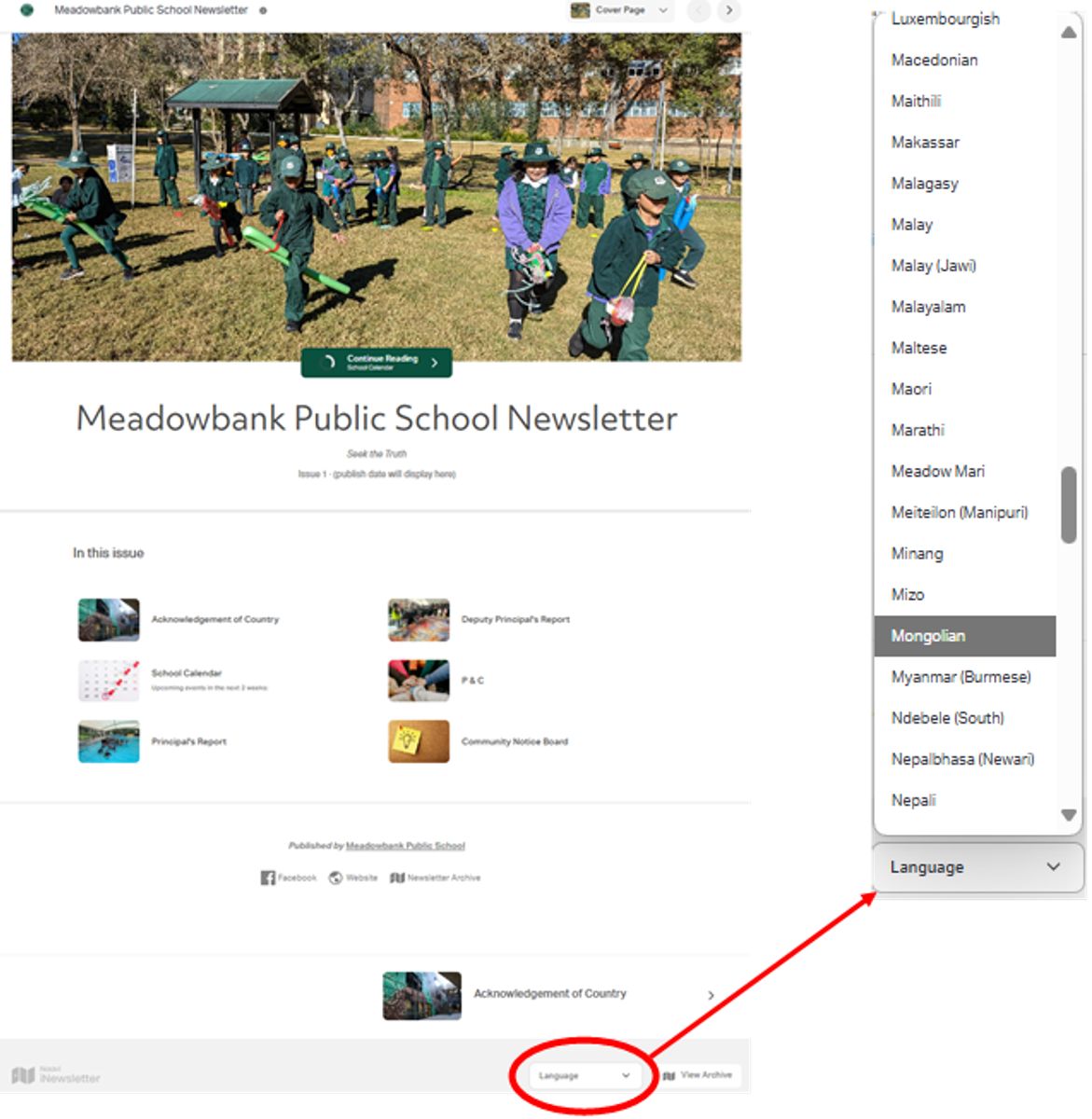Screen dimensions: 1092x1119
Task: Choose Ndebele (South) in the language list
Action: (x=965, y=718)
